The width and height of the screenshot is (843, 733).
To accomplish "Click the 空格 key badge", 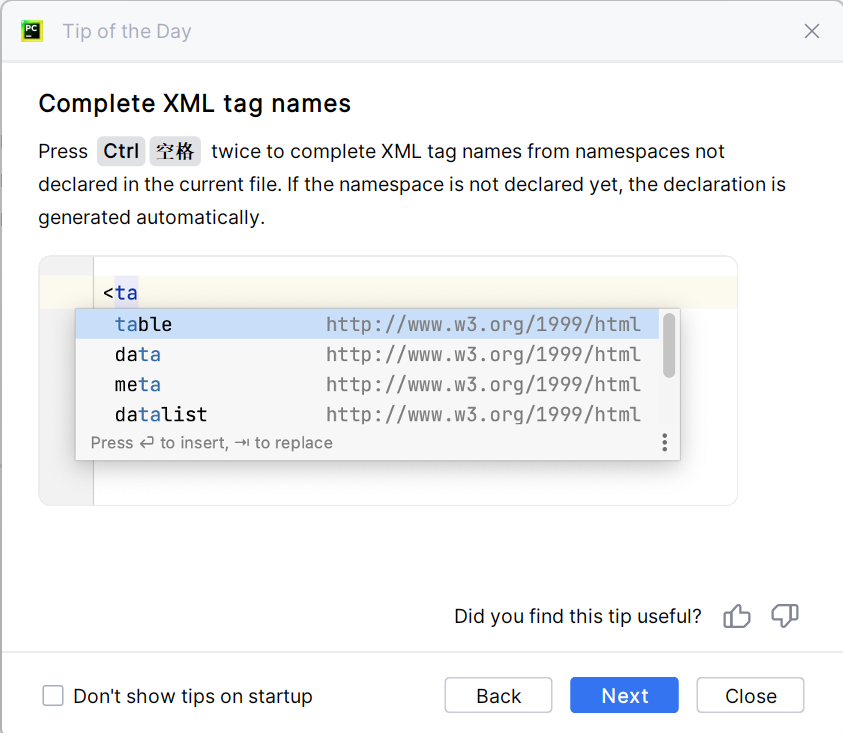I will pos(175,152).
